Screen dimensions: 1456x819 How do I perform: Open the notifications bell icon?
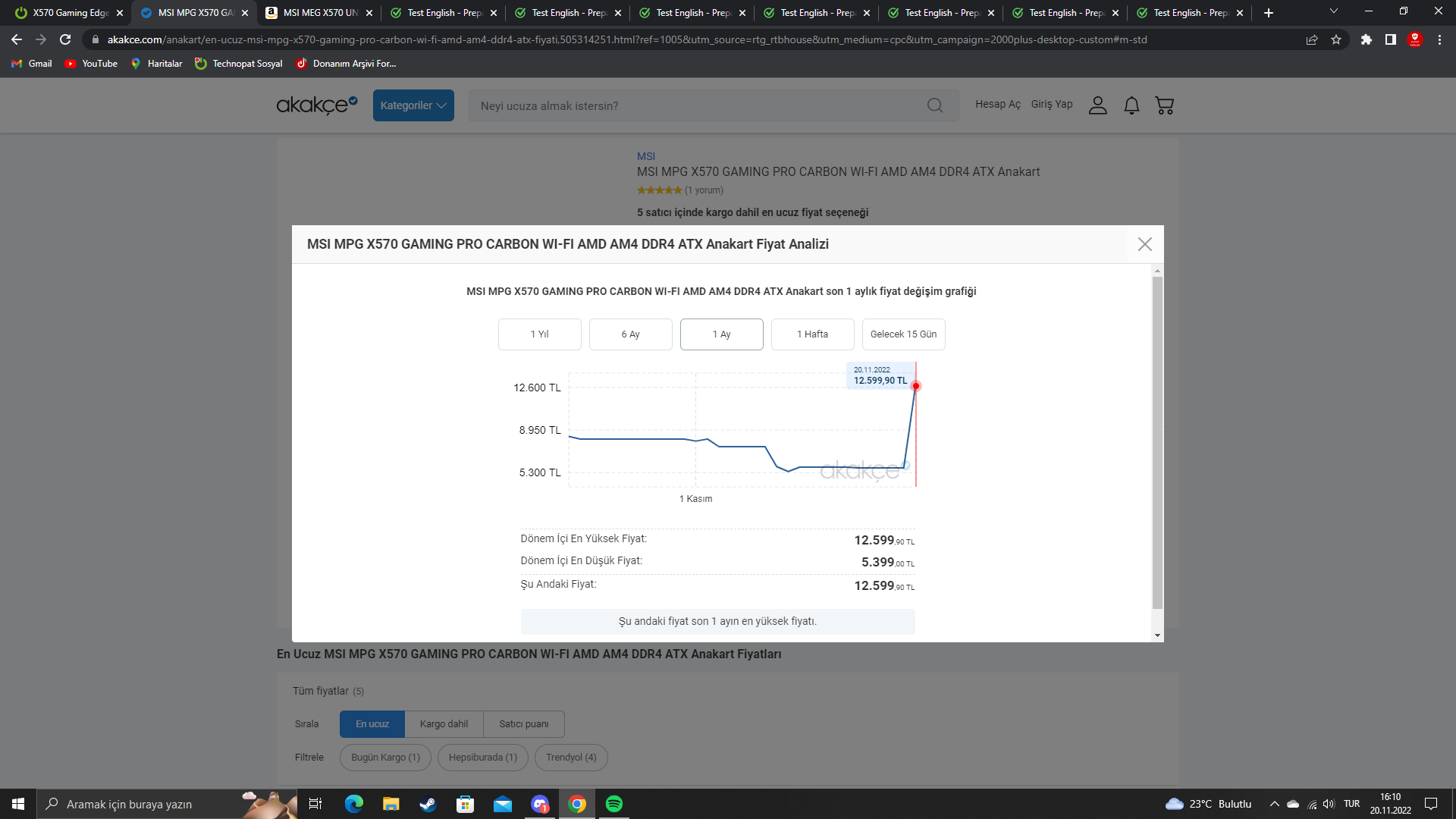pos(1131,105)
